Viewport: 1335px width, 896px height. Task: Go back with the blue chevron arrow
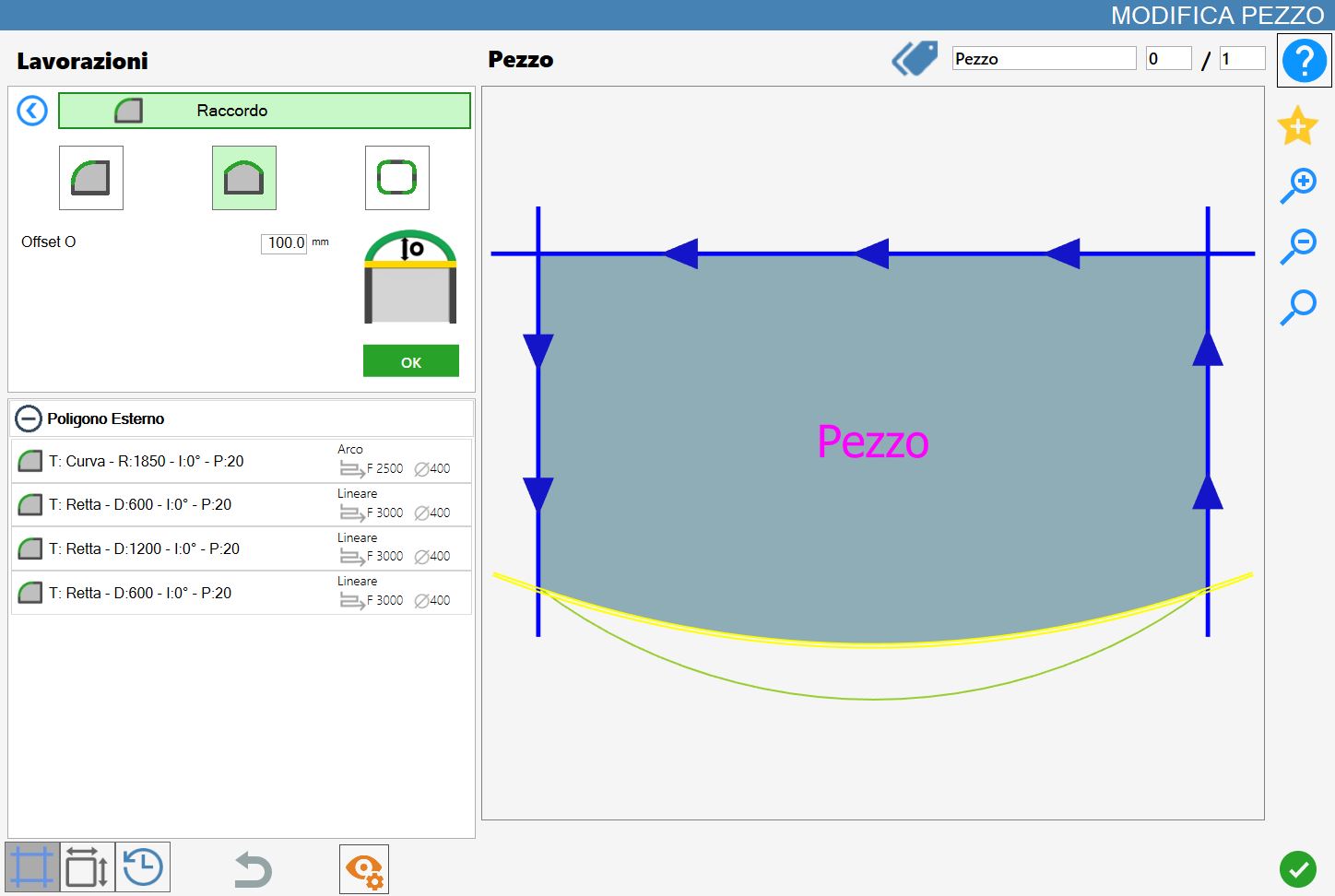point(32,112)
